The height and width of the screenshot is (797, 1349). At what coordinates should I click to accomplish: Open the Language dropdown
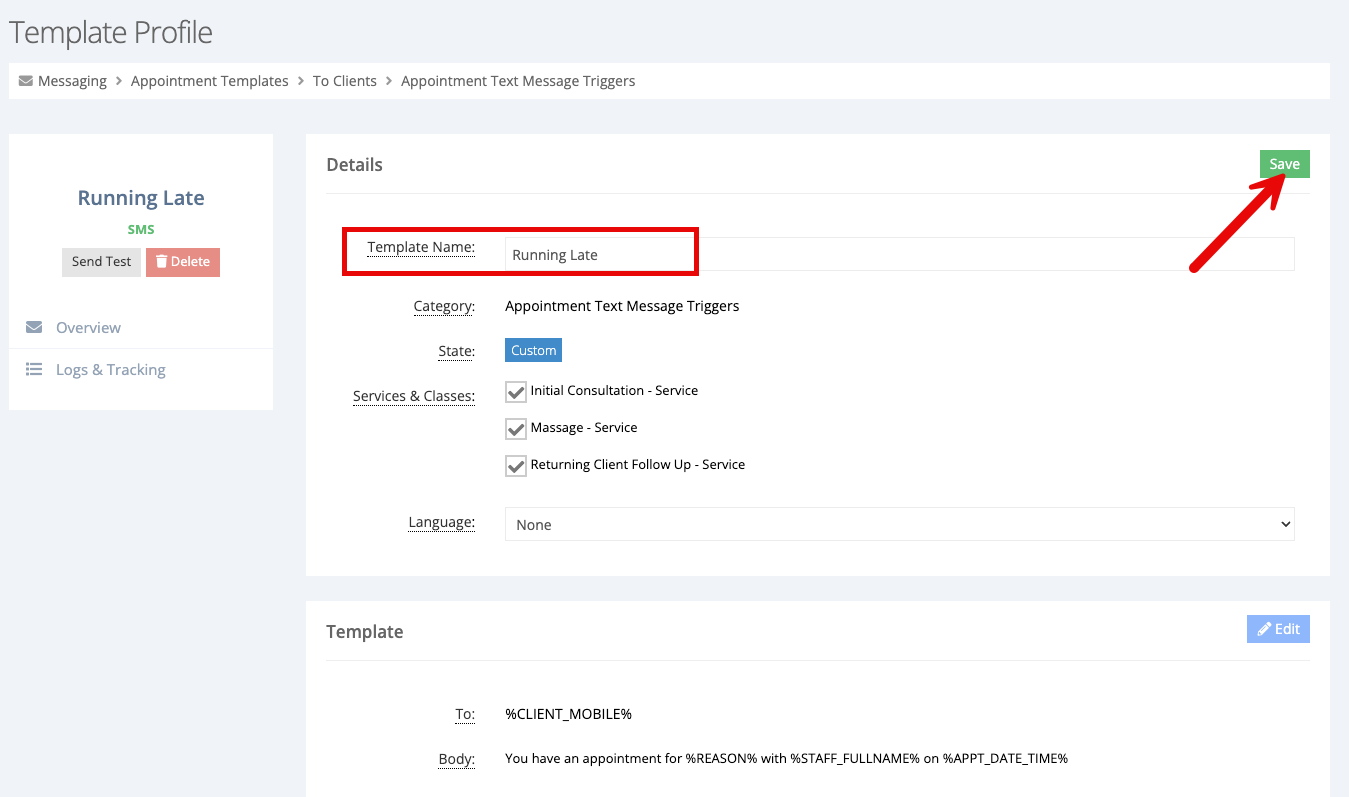pyautogui.click(x=899, y=524)
